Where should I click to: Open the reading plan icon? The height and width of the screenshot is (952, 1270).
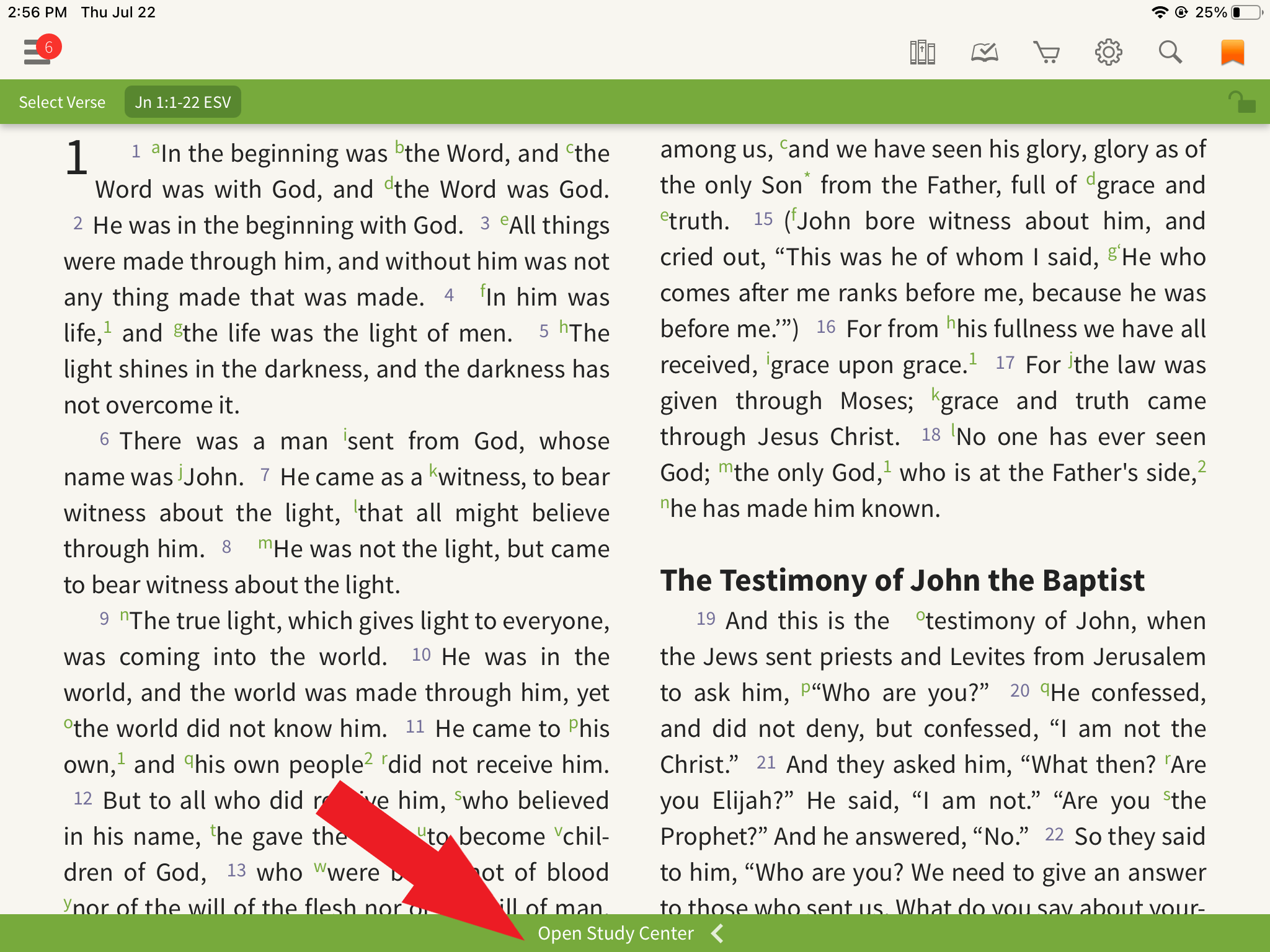pos(984,52)
